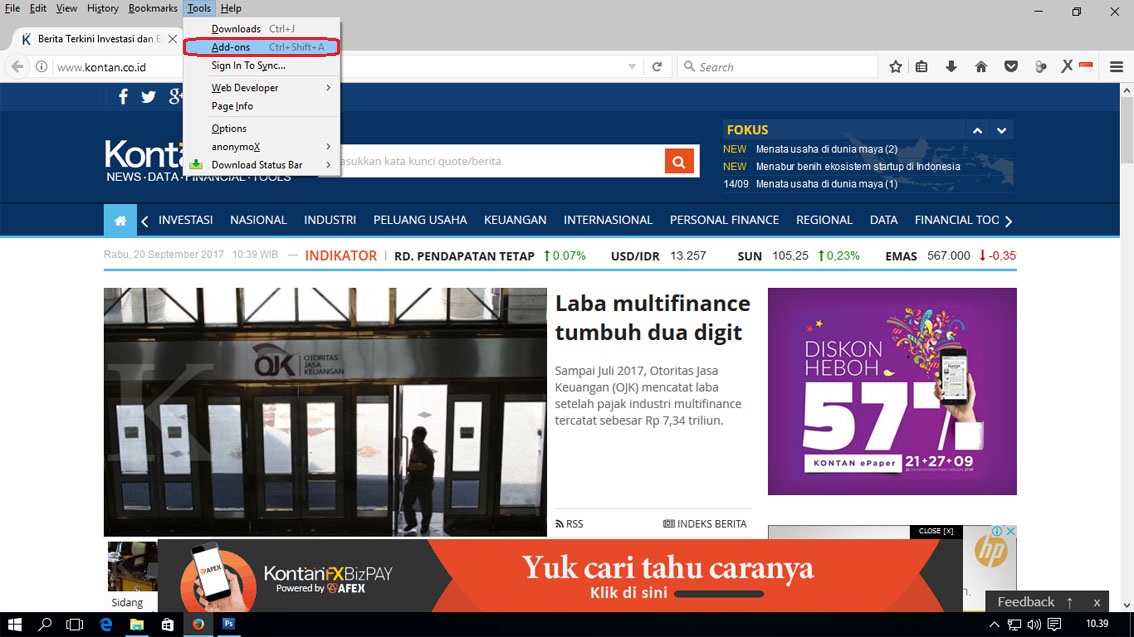Open the Twitter icon link
This screenshot has width=1134, height=637.
[148, 97]
